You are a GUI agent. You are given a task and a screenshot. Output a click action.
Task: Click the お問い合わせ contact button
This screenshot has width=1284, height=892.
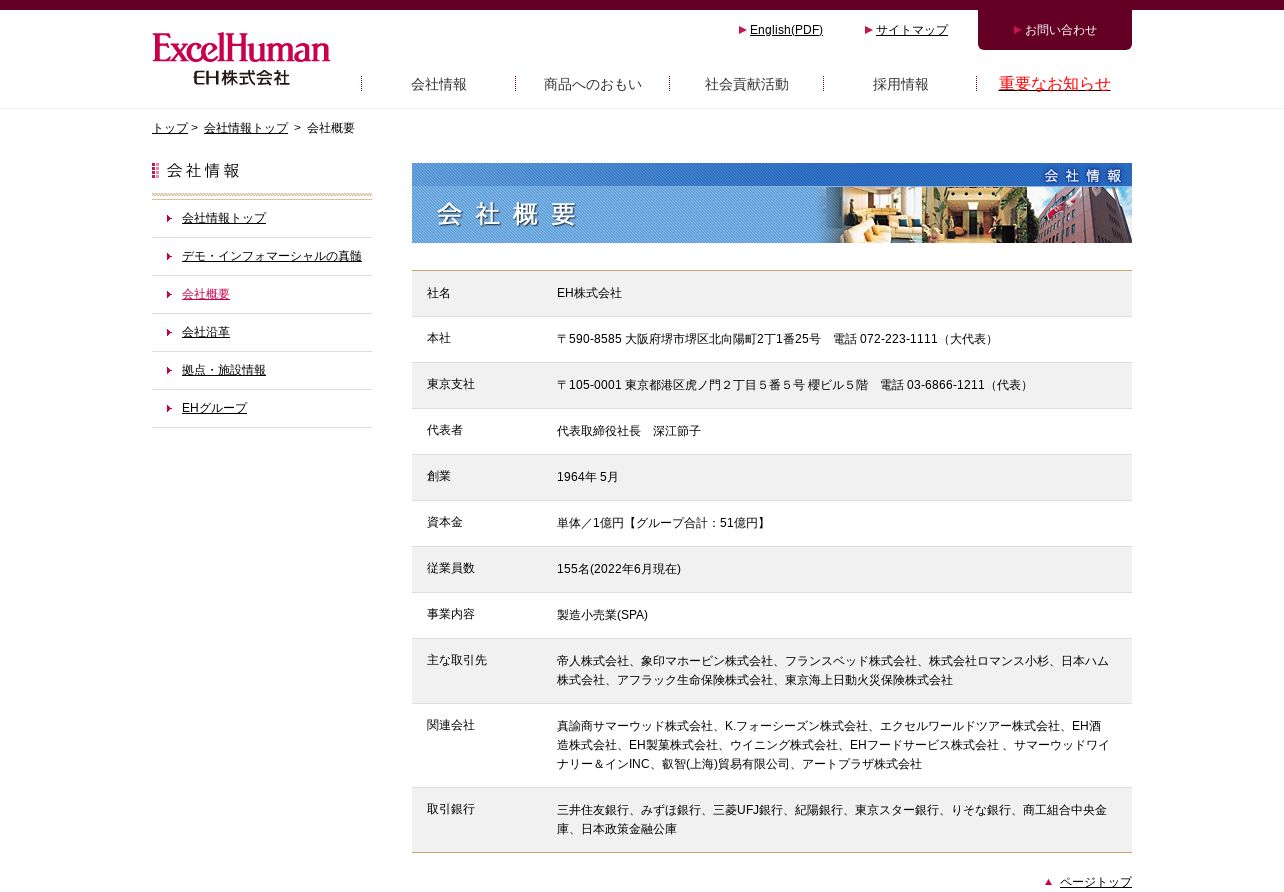point(1055,30)
